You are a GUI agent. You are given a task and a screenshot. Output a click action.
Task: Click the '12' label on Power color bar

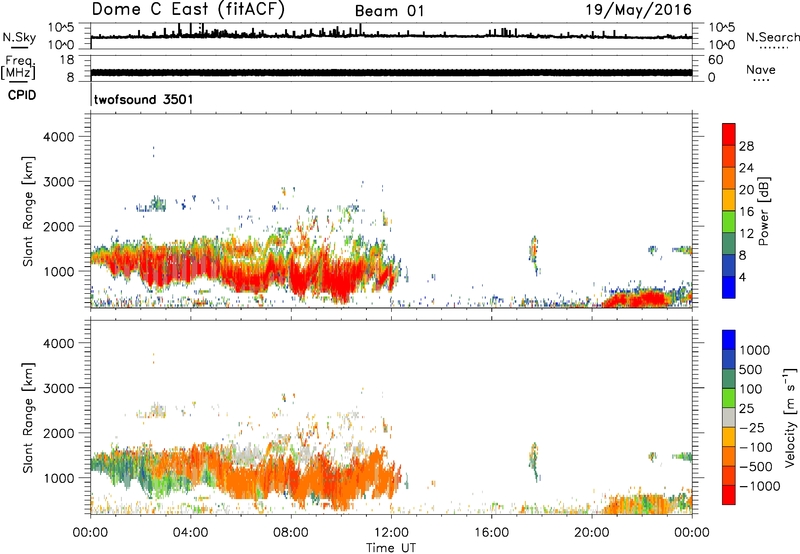746,234
